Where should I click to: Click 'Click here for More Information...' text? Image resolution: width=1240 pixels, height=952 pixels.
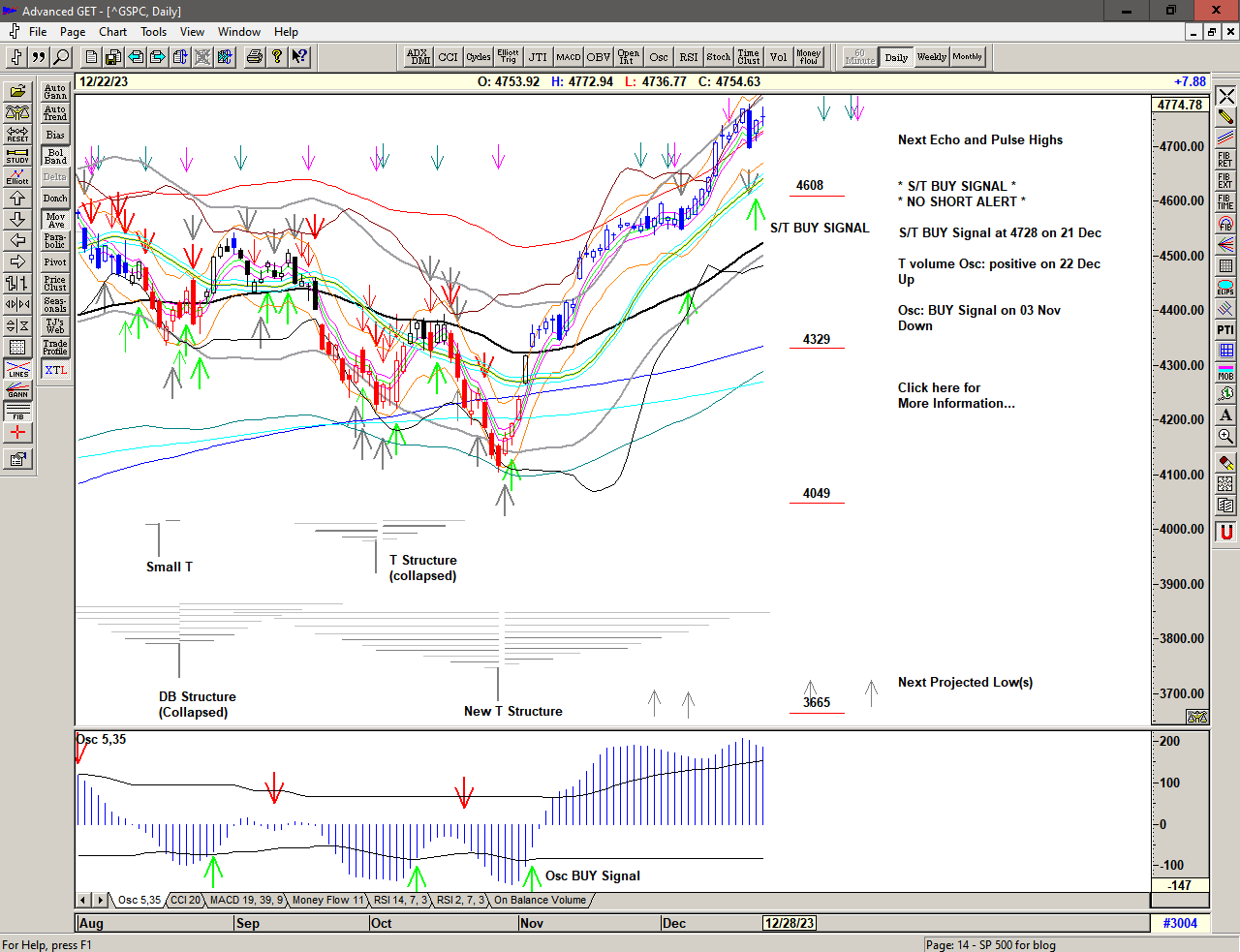(x=955, y=395)
